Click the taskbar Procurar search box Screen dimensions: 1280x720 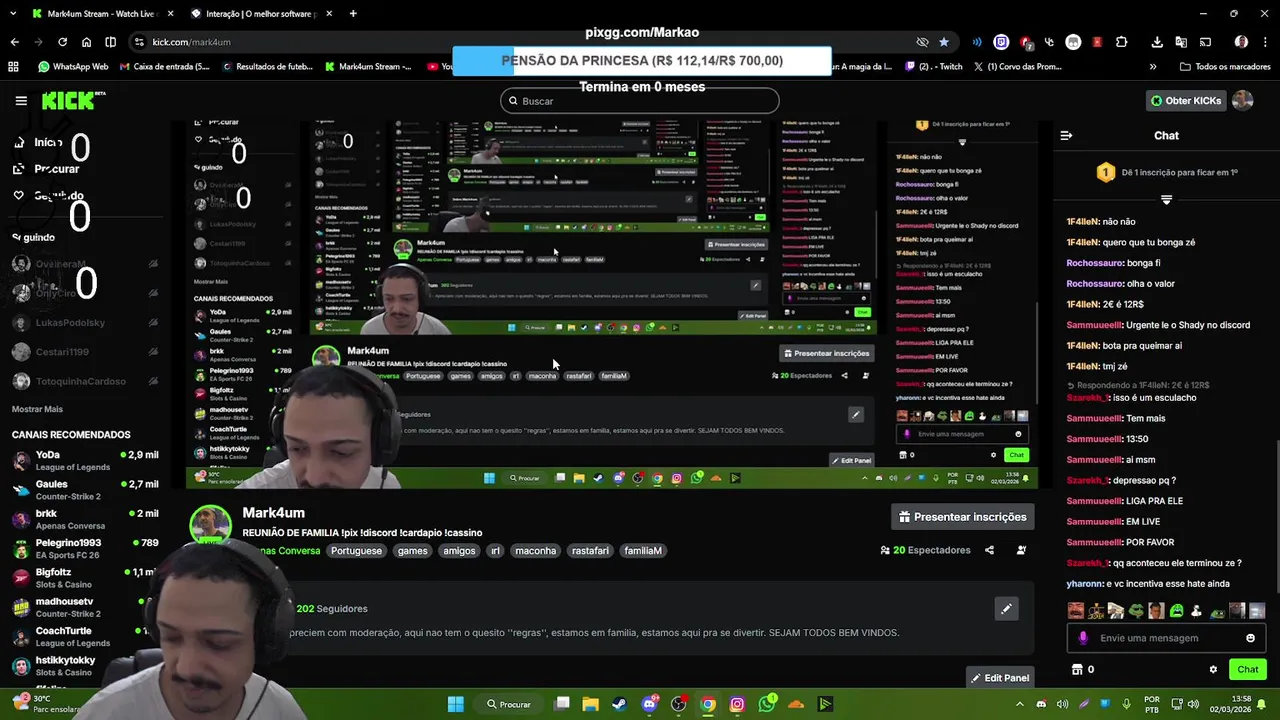(508, 704)
